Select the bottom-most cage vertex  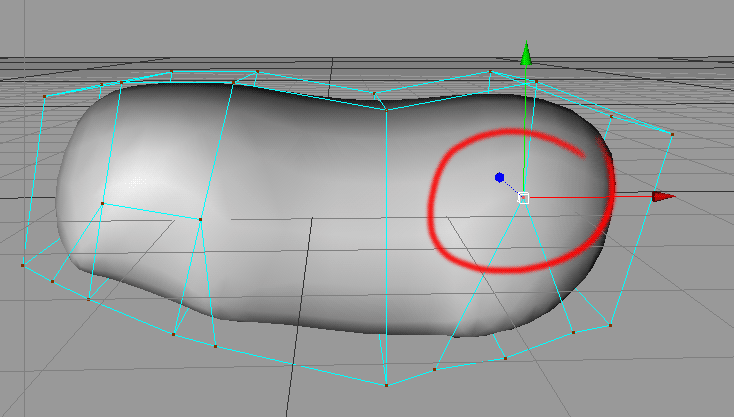(x=386, y=384)
